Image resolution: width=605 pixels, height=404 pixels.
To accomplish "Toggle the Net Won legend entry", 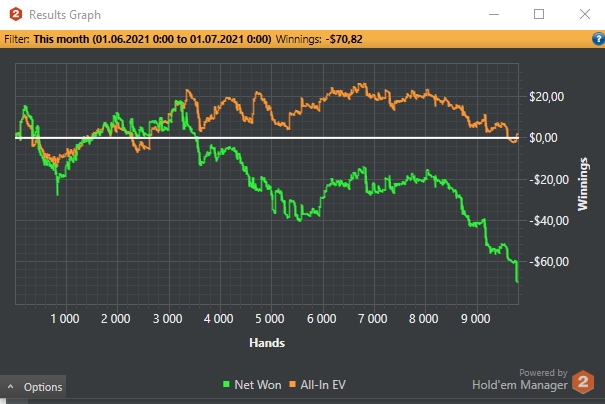I will 252,385.
